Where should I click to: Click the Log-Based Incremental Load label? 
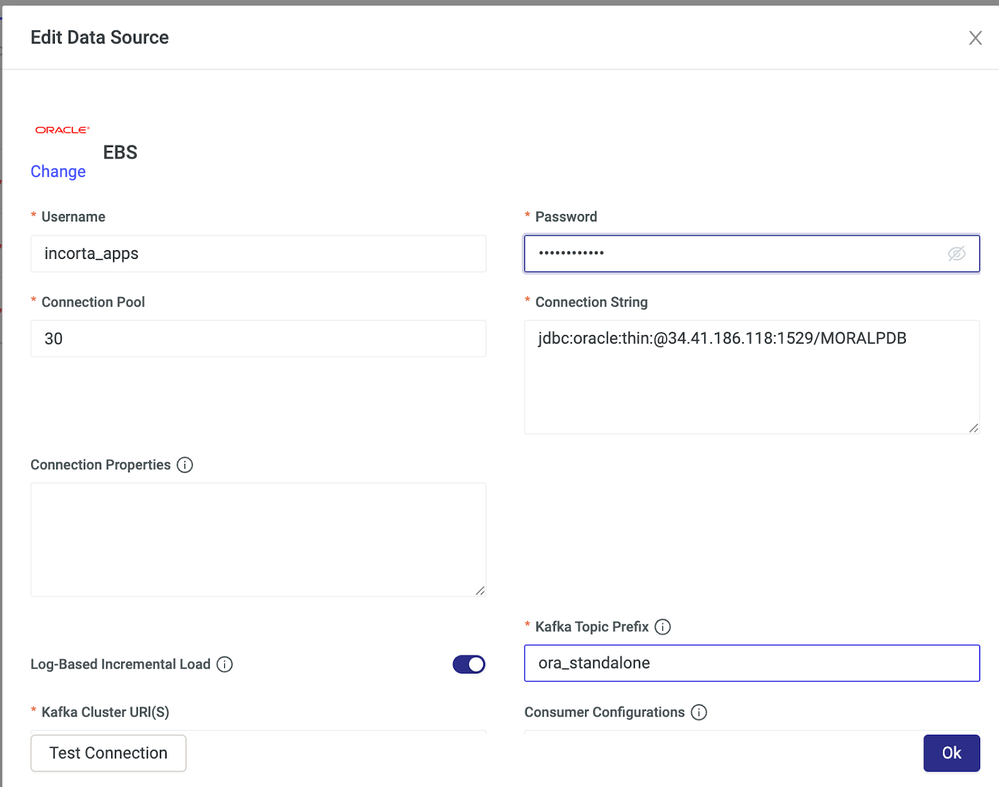(x=120, y=665)
